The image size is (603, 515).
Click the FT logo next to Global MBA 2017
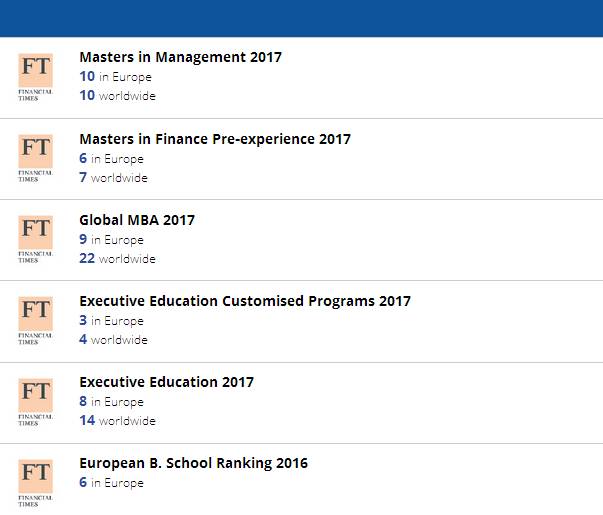pyautogui.click(x=35, y=240)
